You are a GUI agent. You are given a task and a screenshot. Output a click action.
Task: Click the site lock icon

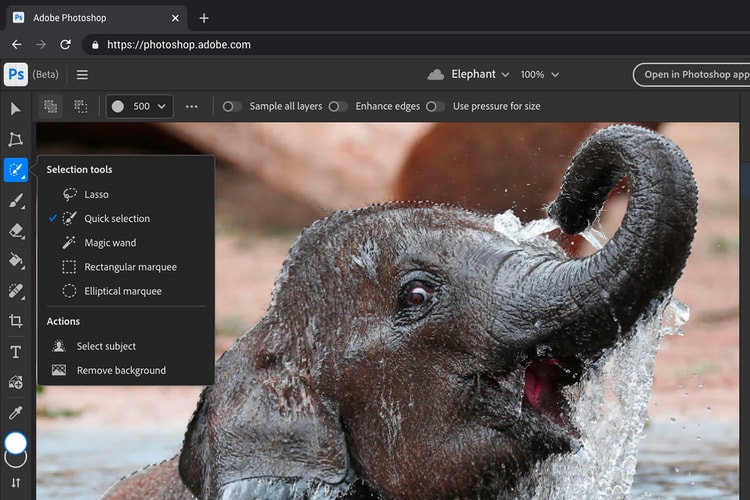(x=95, y=44)
